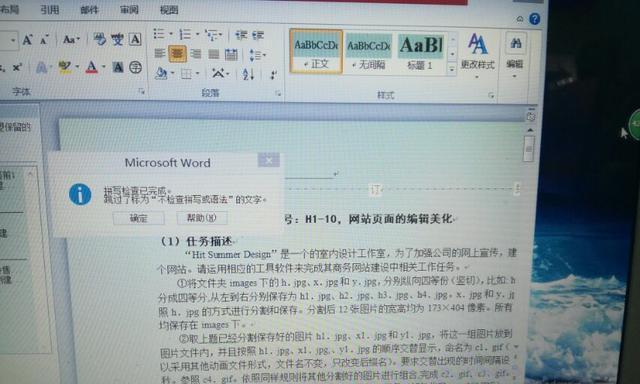Open the Font Color dropdown arrow

(103, 67)
